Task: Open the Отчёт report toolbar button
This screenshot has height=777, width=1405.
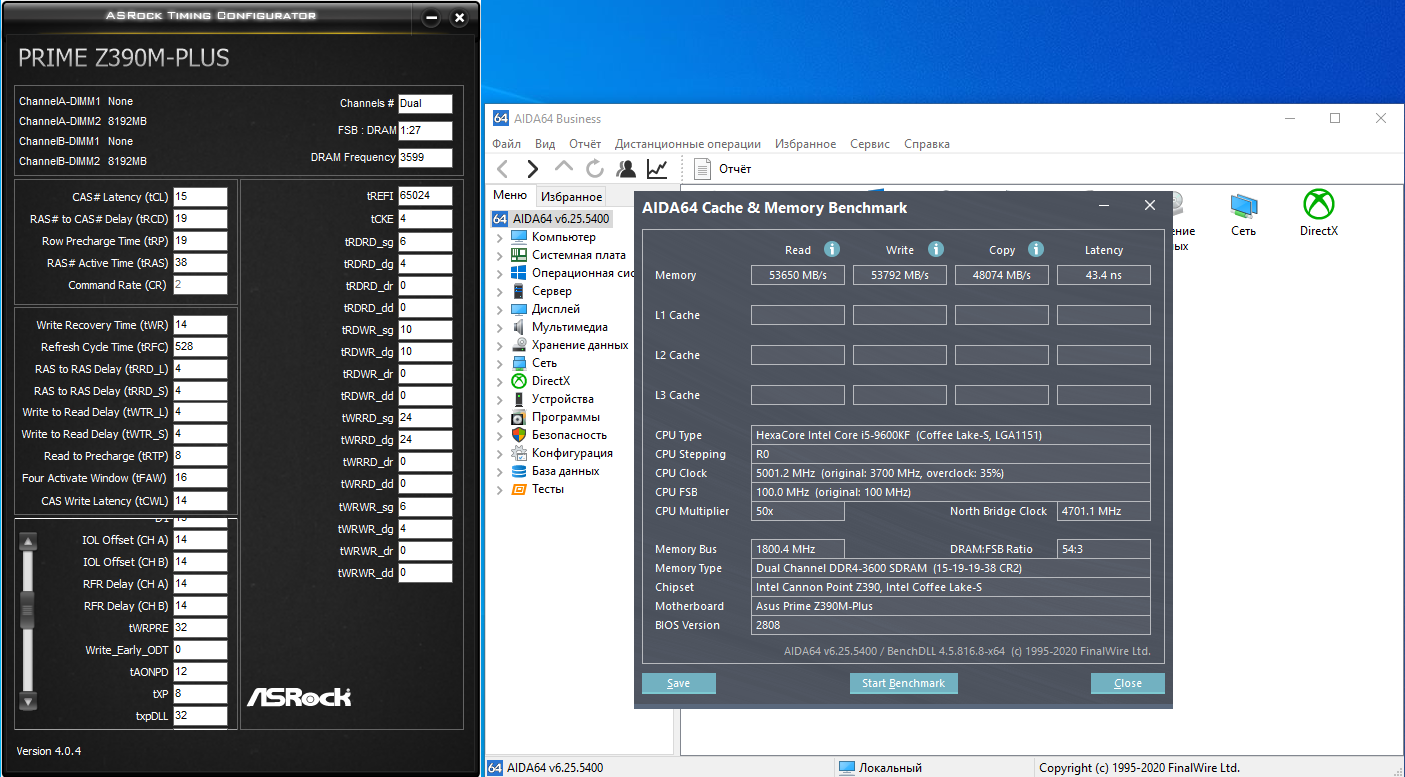Action: 723,169
